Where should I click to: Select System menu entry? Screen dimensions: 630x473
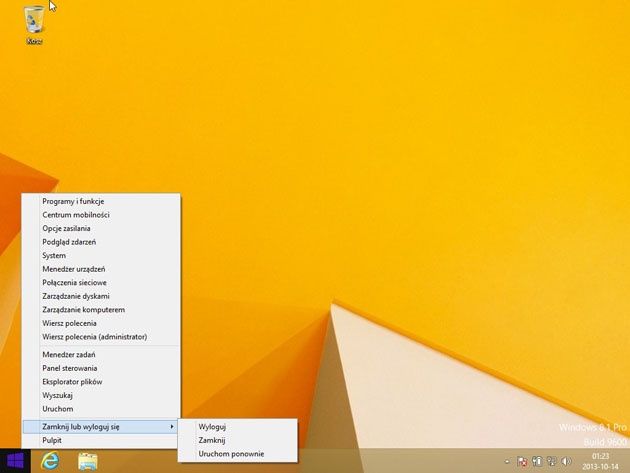pos(102,256)
